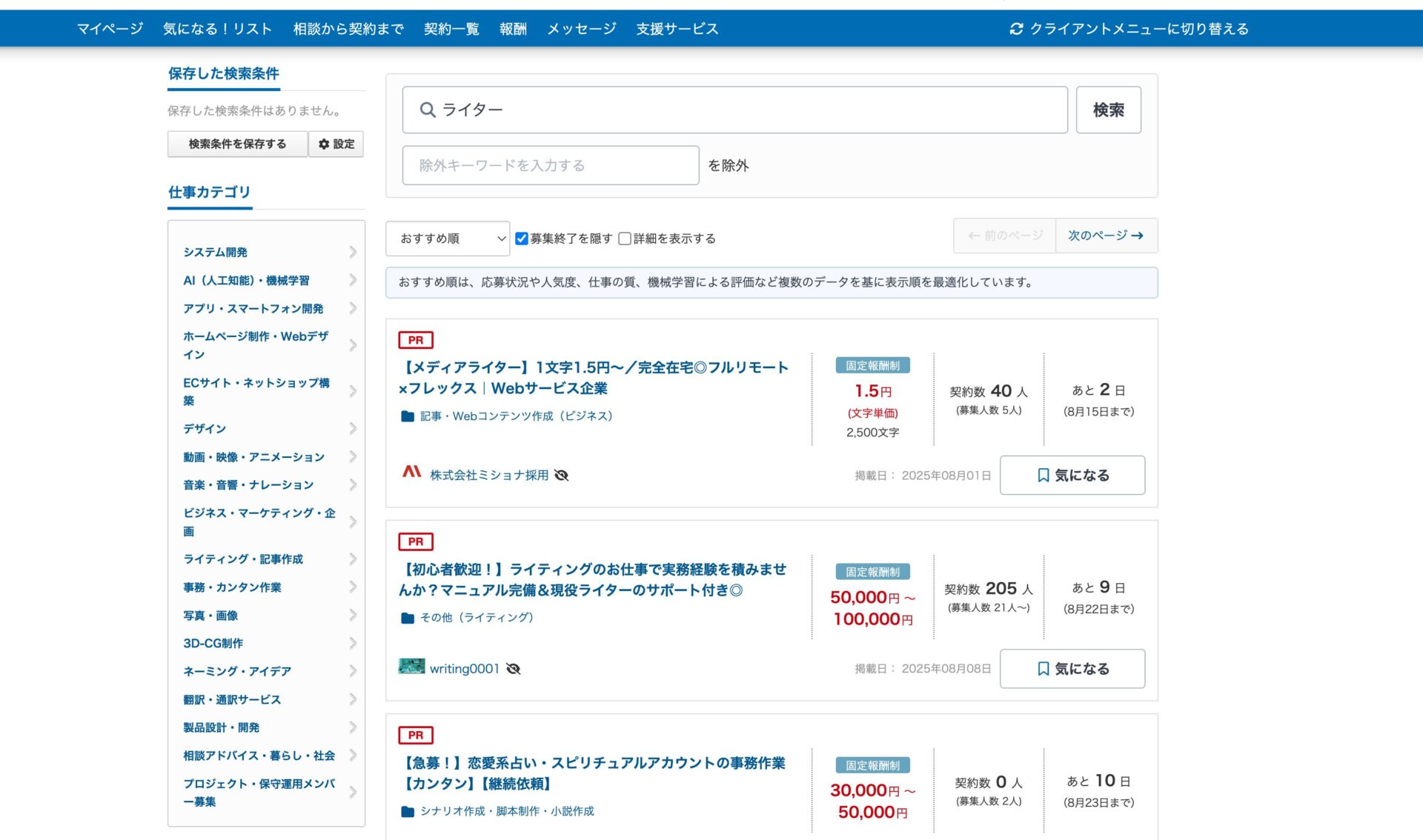This screenshot has width=1423, height=840.
Task: Click the magnifier icon in the search field
Action: click(x=428, y=109)
